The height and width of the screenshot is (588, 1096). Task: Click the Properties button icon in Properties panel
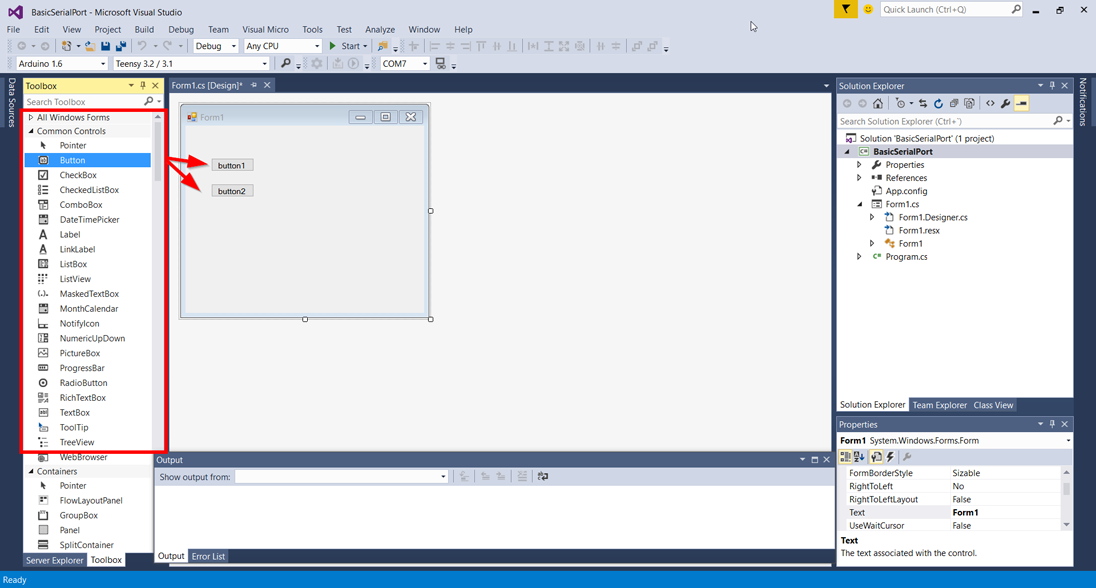click(876, 457)
